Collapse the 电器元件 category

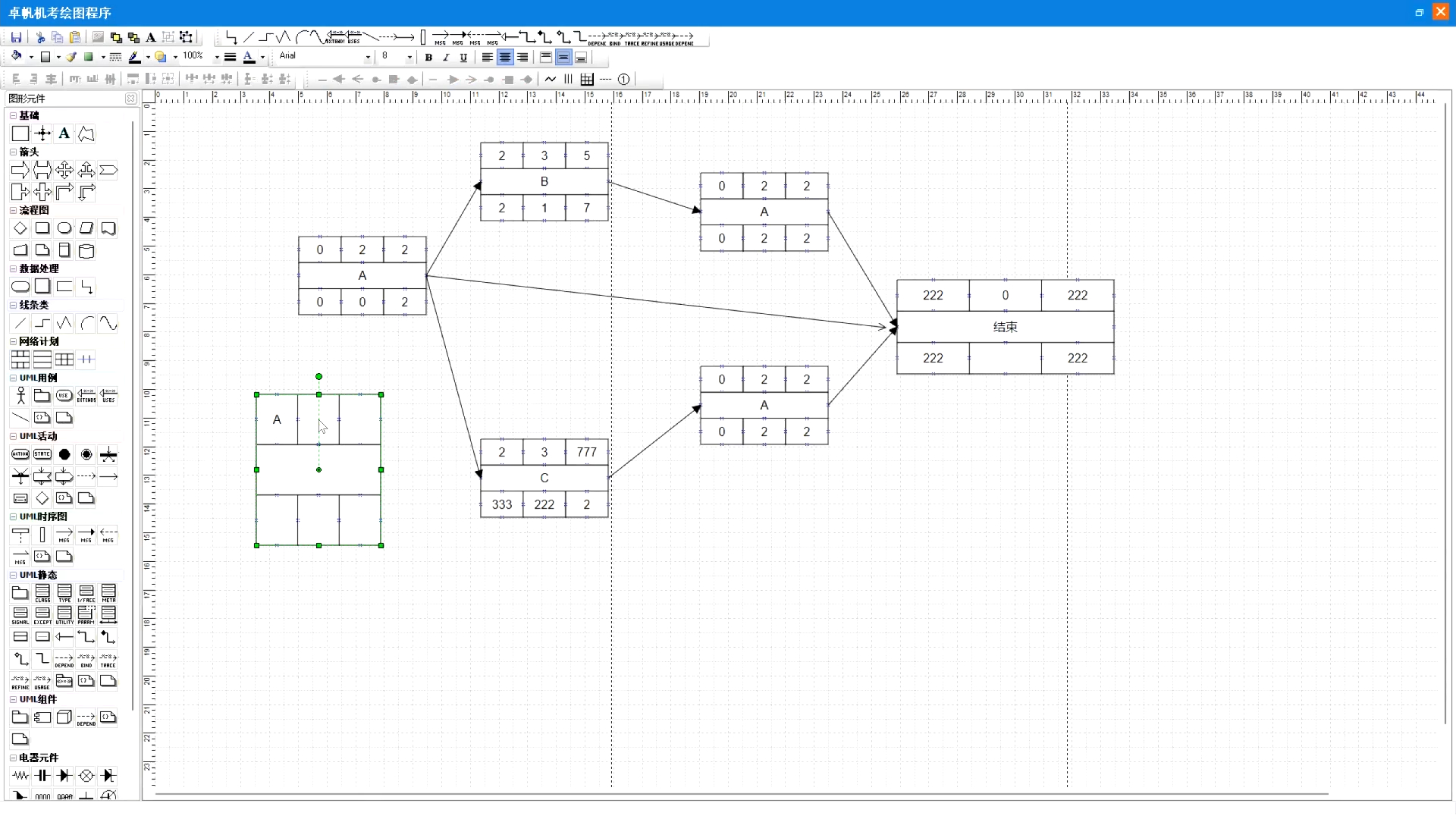pyautogui.click(x=13, y=758)
